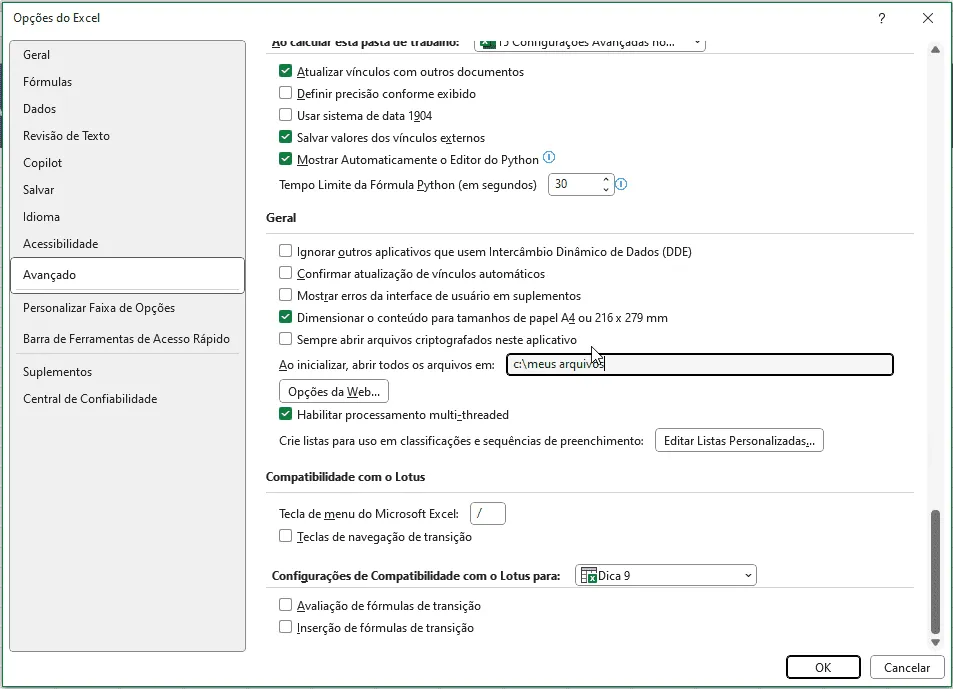Open the Fórmulas category

pyautogui.click(x=47, y=81)
